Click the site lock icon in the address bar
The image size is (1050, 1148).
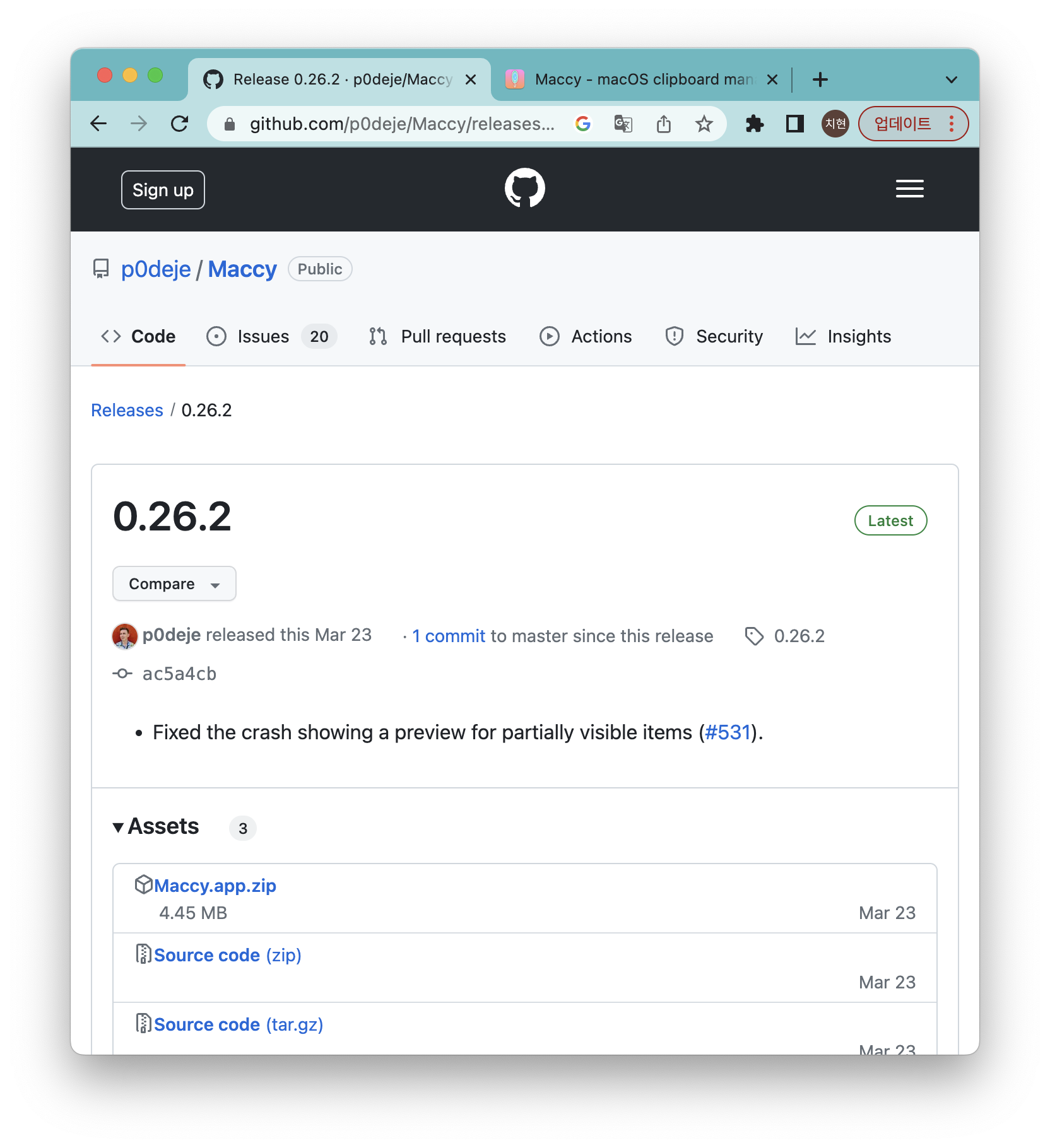tap(230, 124)
